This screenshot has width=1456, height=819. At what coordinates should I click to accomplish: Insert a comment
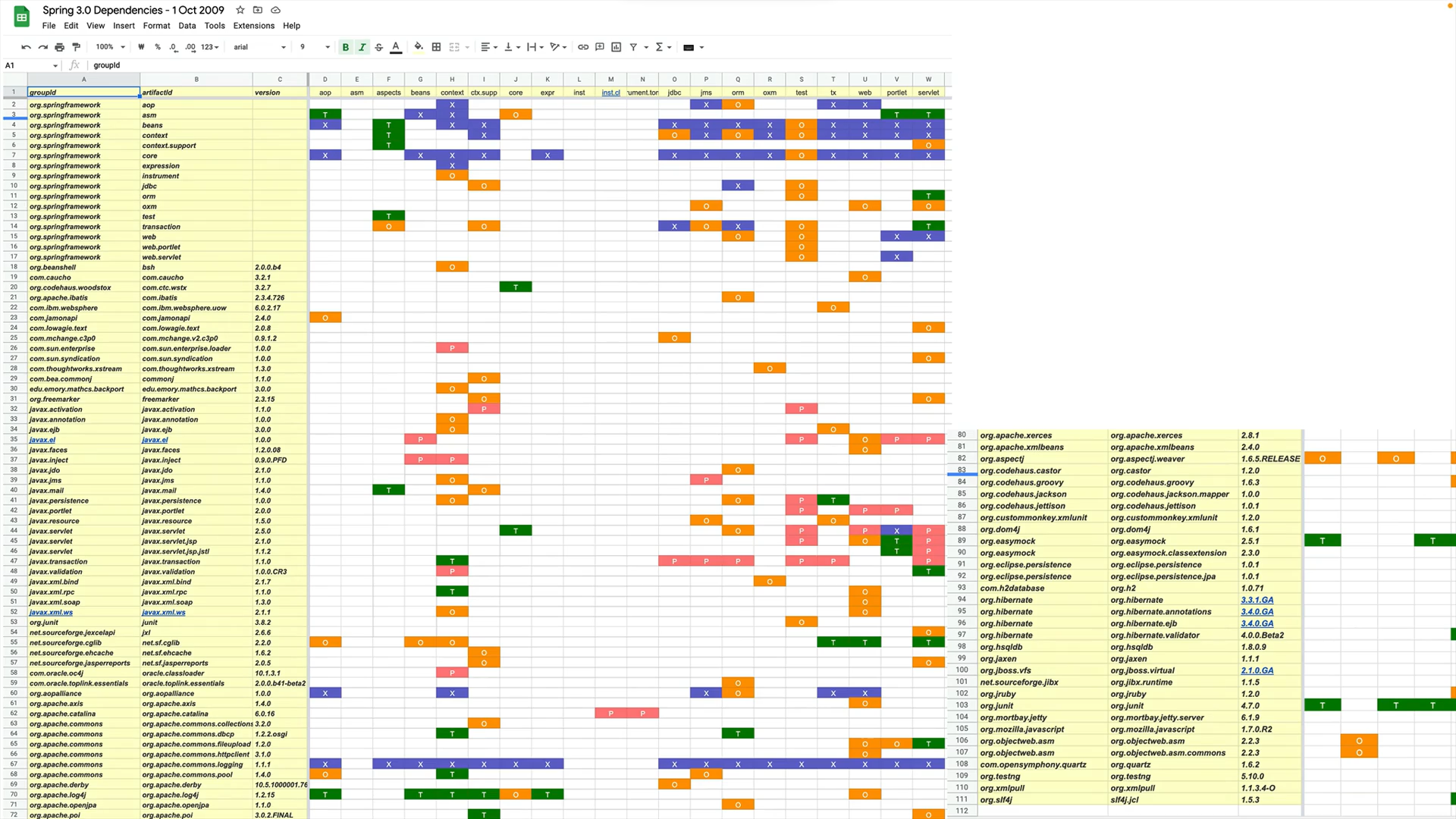(600, 47)
